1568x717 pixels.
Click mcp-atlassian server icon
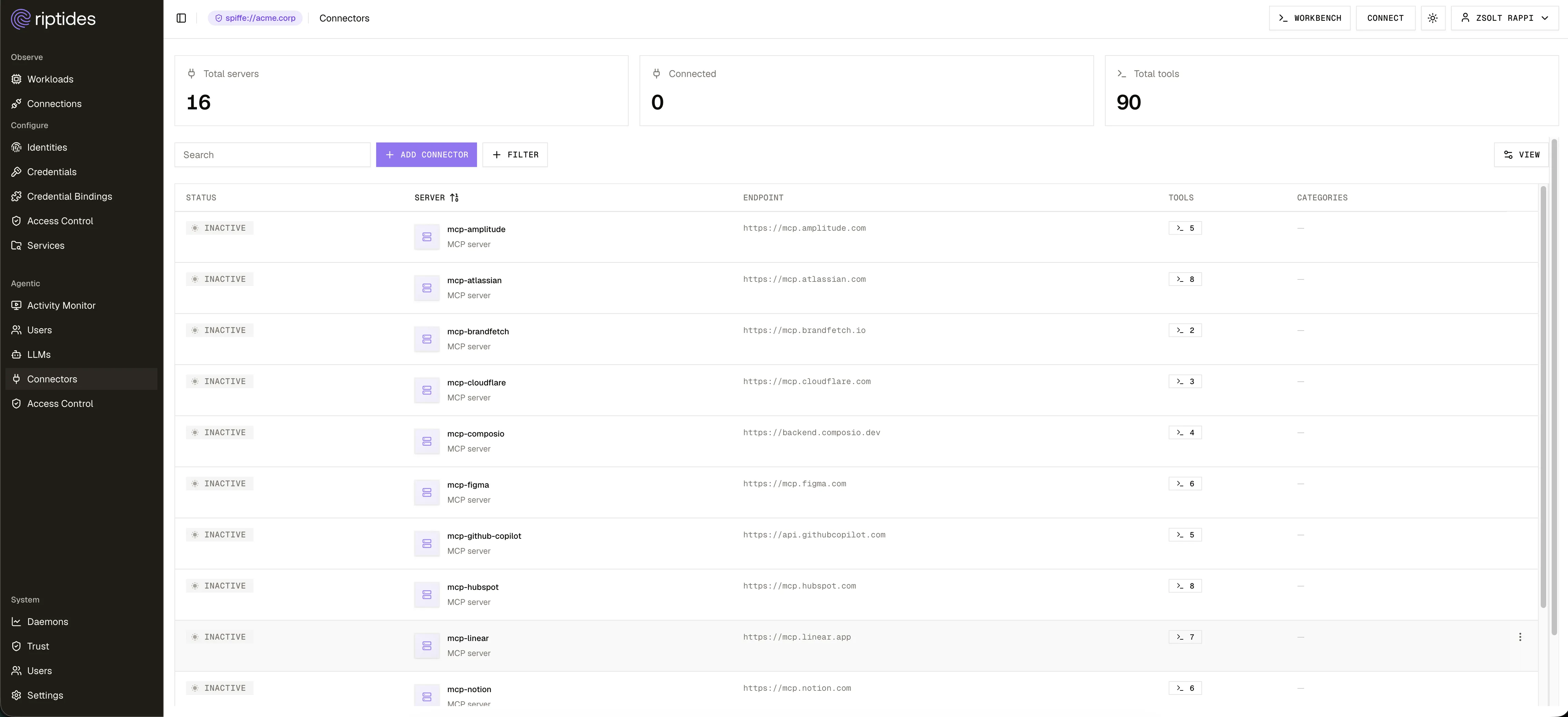[427, 288]
